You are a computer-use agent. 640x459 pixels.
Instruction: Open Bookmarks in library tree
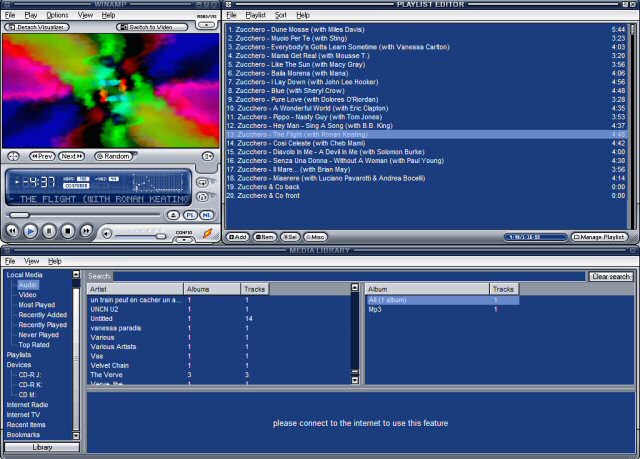pyautogui.click(x=23, y=435)
